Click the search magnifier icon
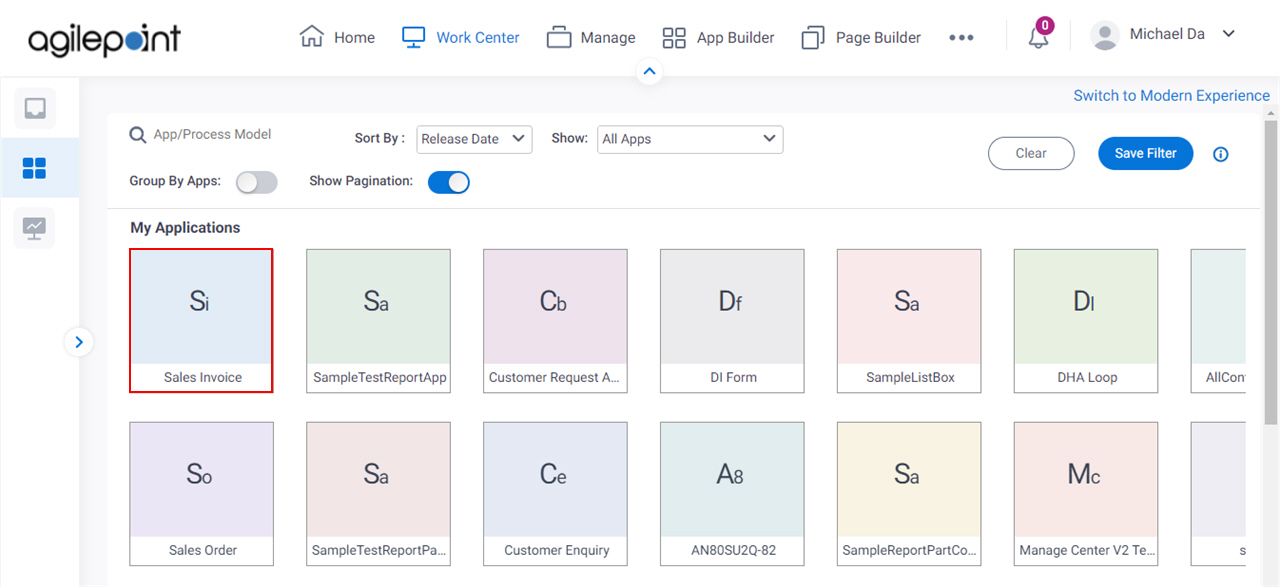Screen dimensions: 1280x587 coord(138,135)
